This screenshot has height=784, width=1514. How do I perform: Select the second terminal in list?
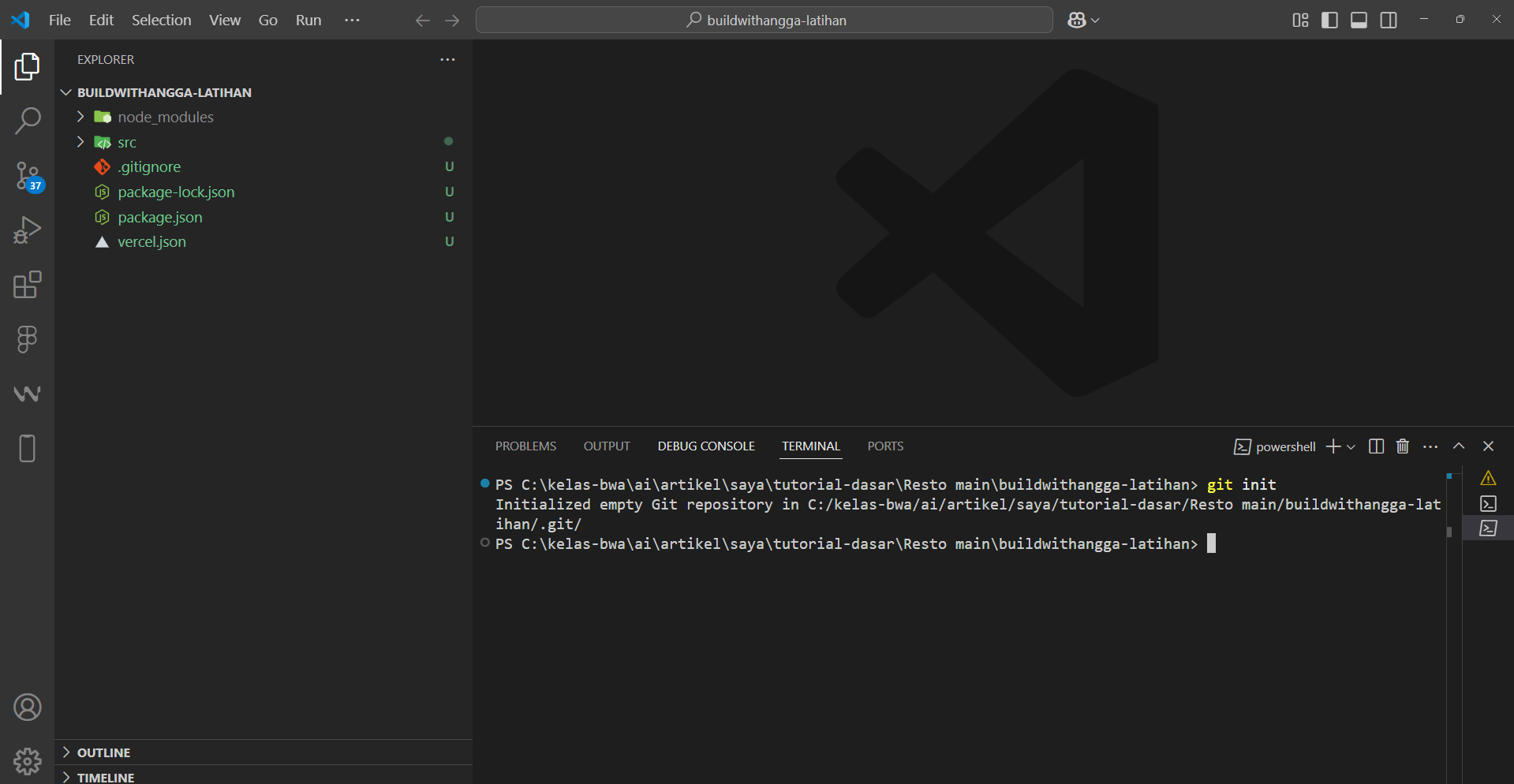[x=1488, y=503]
